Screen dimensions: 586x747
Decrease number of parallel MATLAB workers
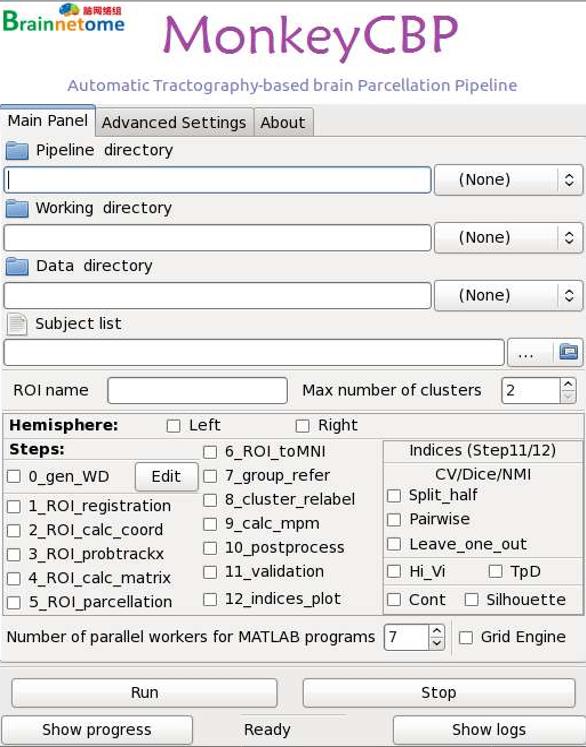[436, 643]
